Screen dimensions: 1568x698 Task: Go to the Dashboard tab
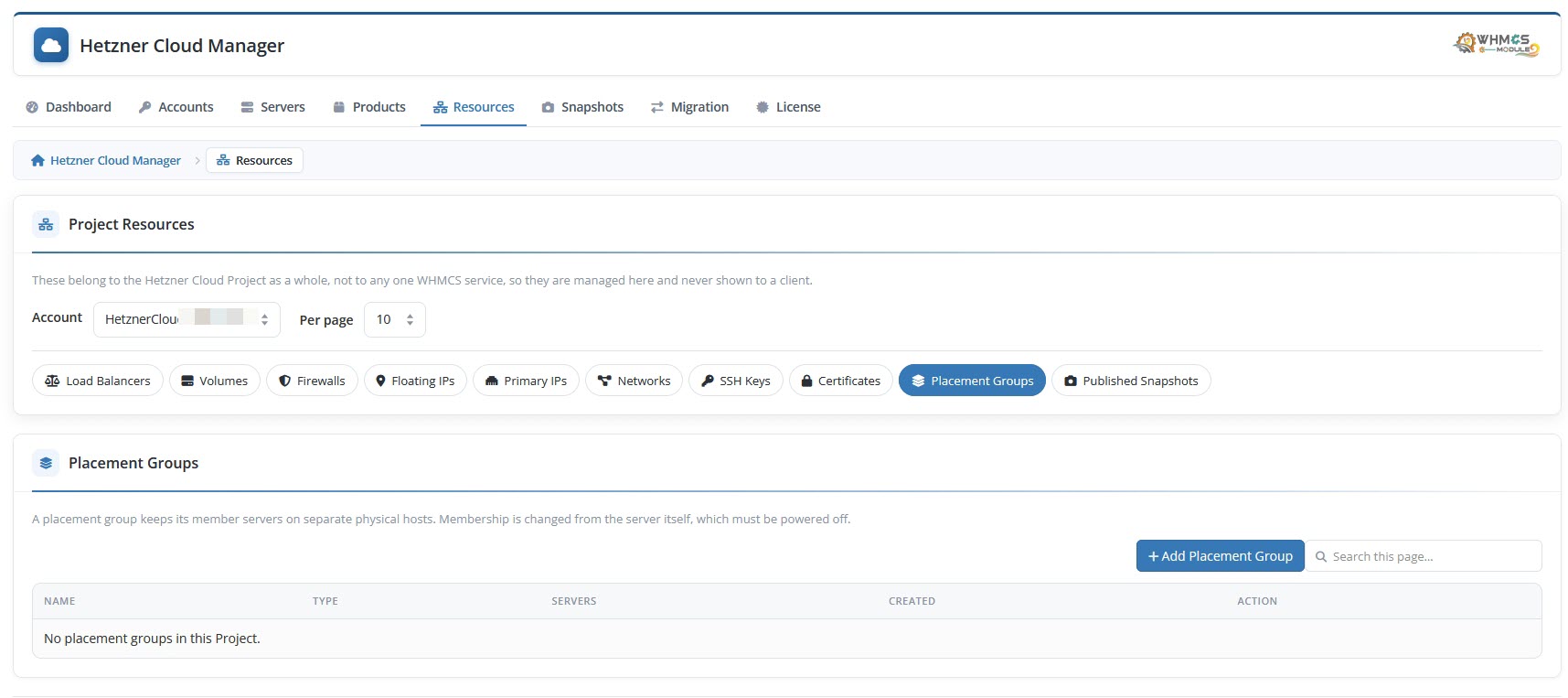pyautogui.click(x=69, y=107)
